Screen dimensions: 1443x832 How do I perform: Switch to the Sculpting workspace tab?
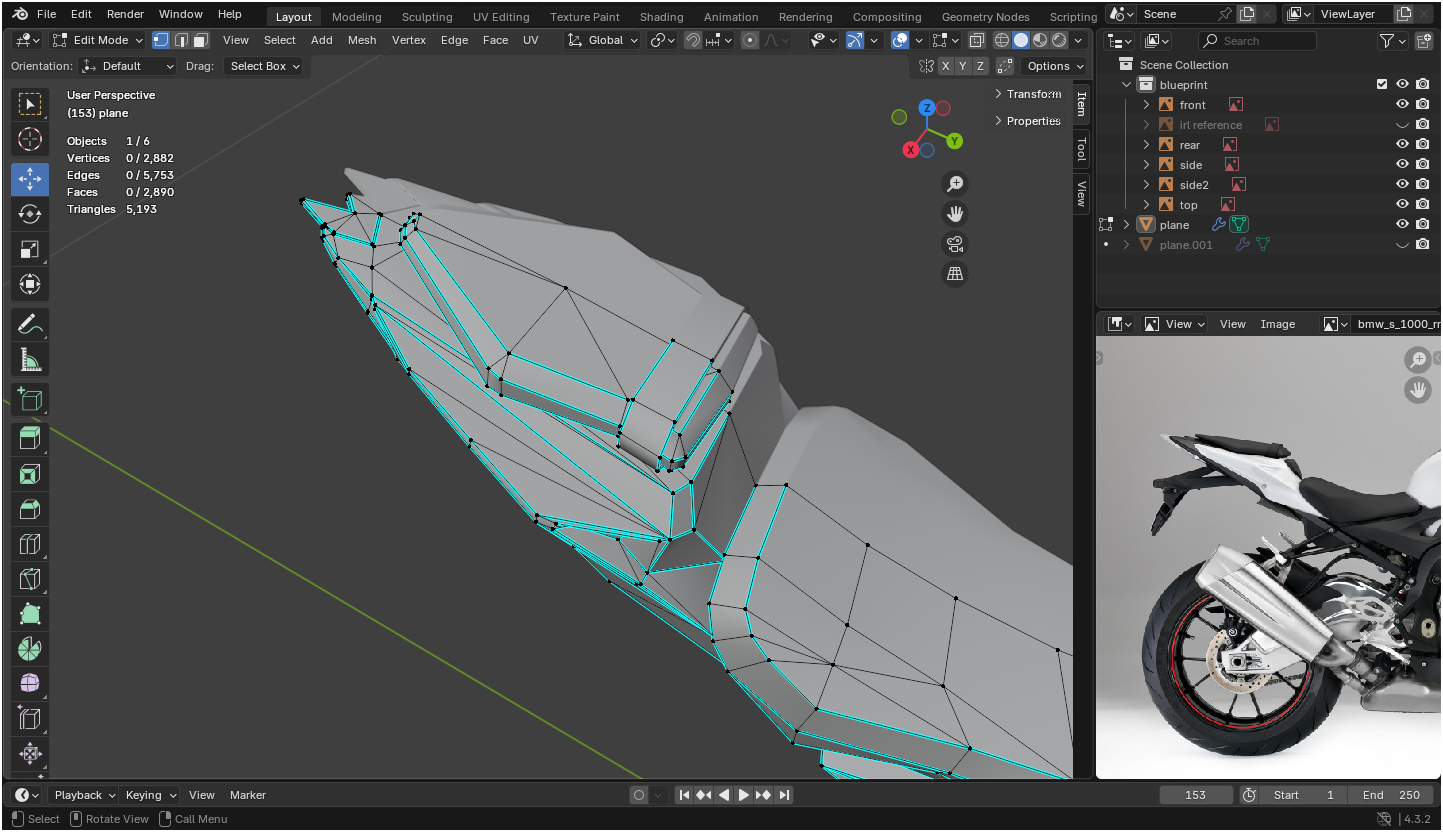tap(427, 17)
